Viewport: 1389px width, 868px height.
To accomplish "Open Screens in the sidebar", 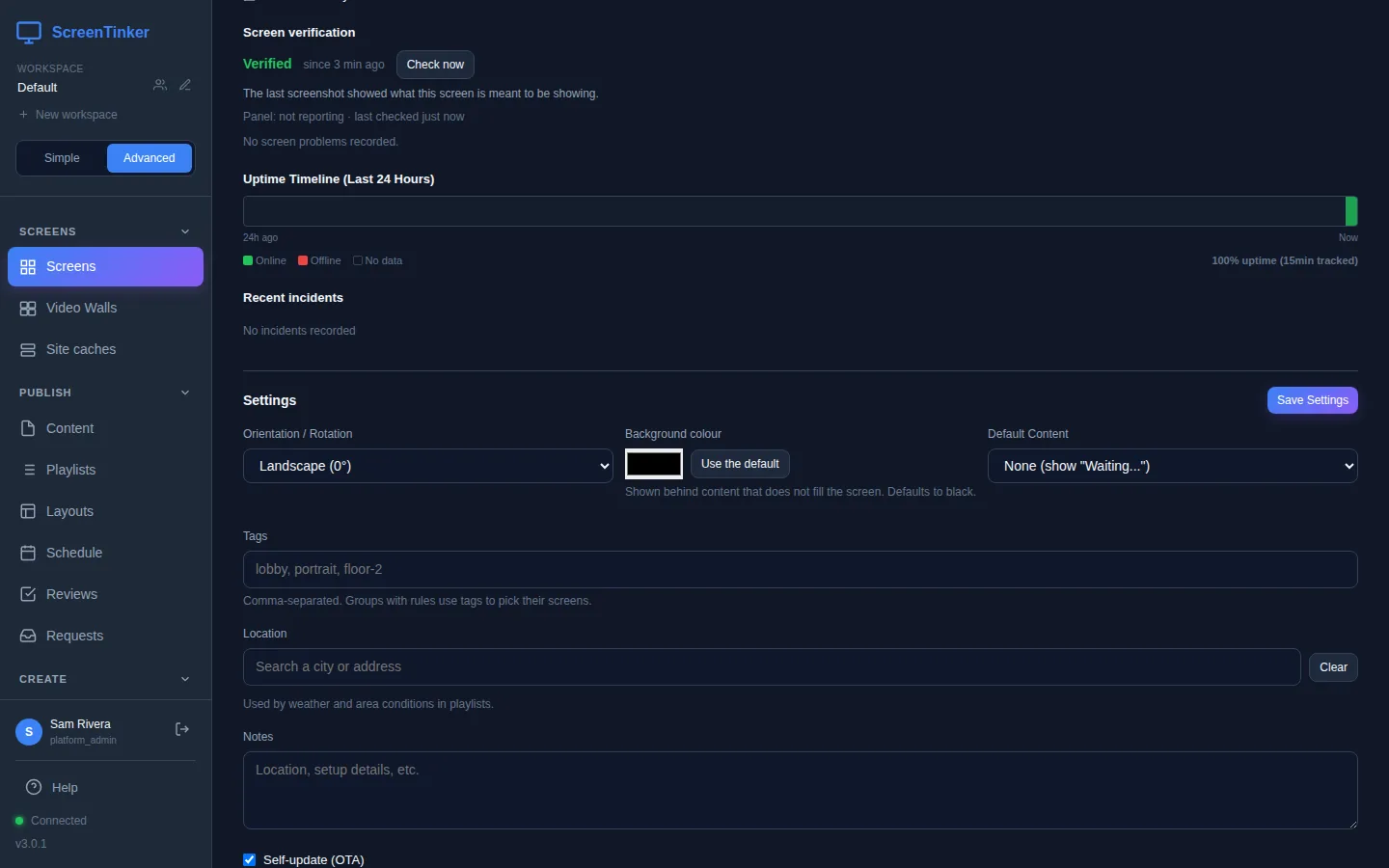I will click(105, 267).
